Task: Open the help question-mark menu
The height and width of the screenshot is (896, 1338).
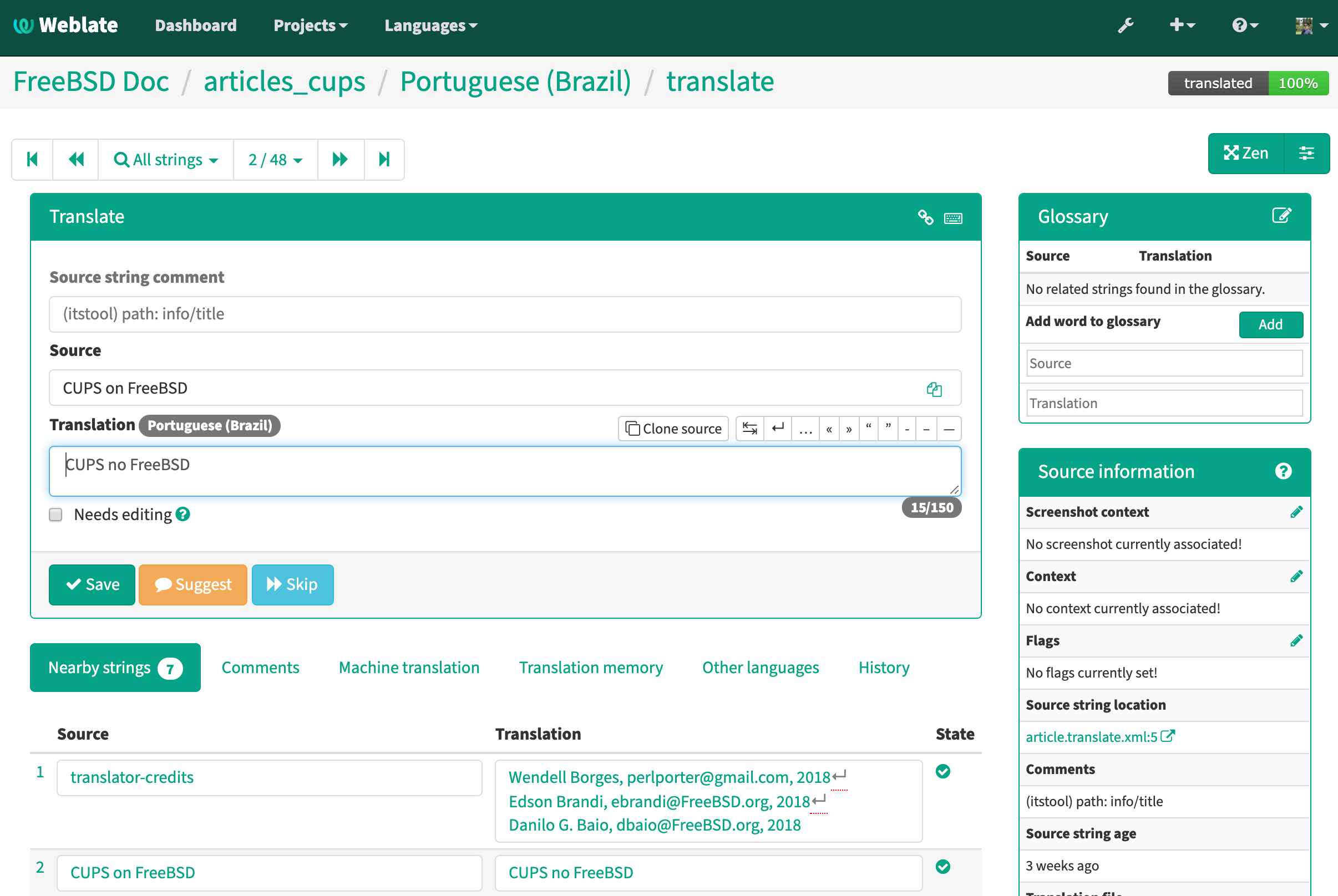Action: coord(1245,25)
